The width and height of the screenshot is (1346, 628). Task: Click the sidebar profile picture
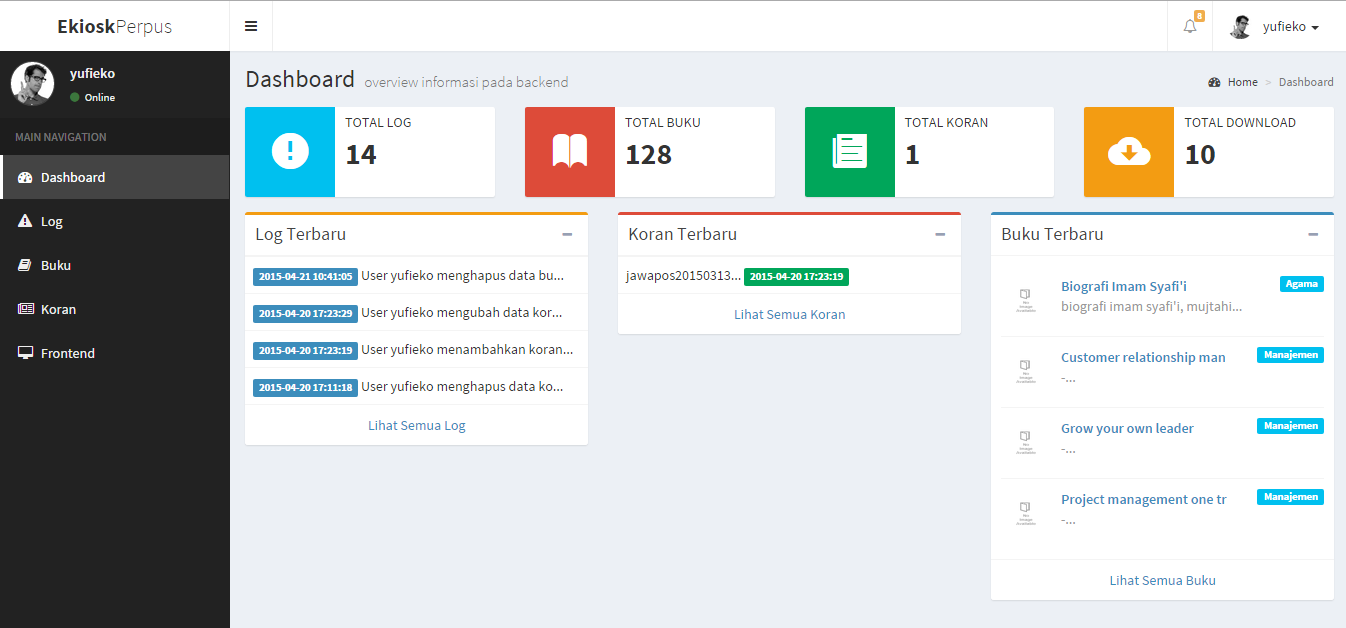click(x=32, y=83)
